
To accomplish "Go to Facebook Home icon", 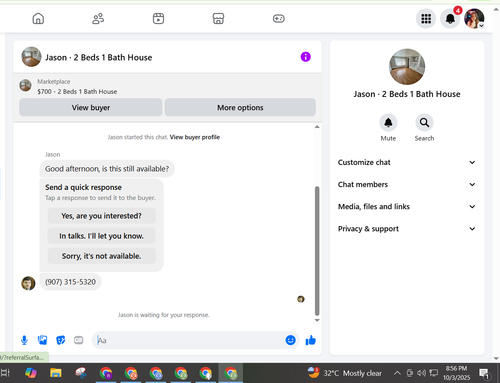I will click(x=38, y=19).
